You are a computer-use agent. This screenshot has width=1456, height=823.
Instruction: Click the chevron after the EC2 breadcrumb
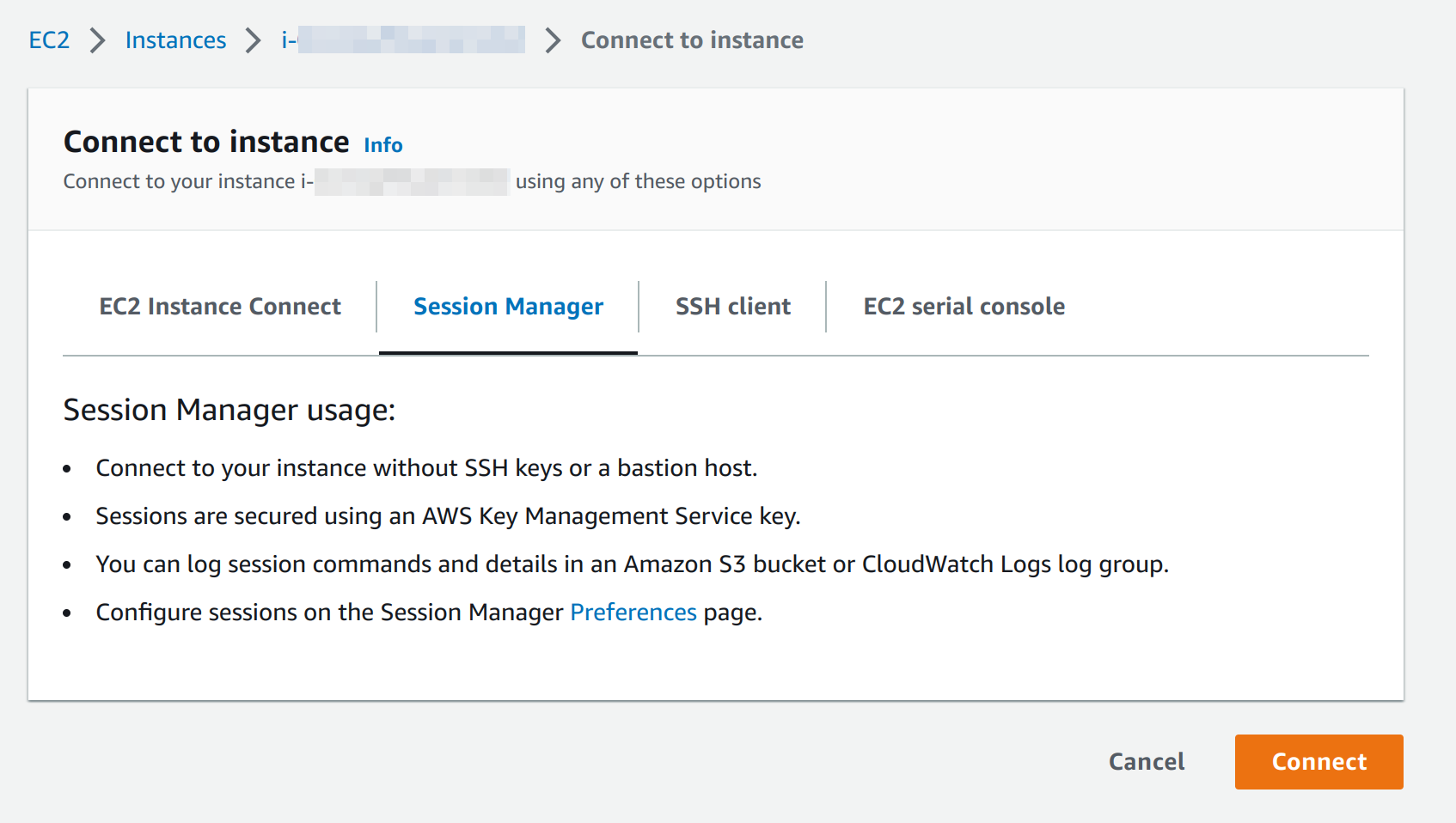[96, 40]
